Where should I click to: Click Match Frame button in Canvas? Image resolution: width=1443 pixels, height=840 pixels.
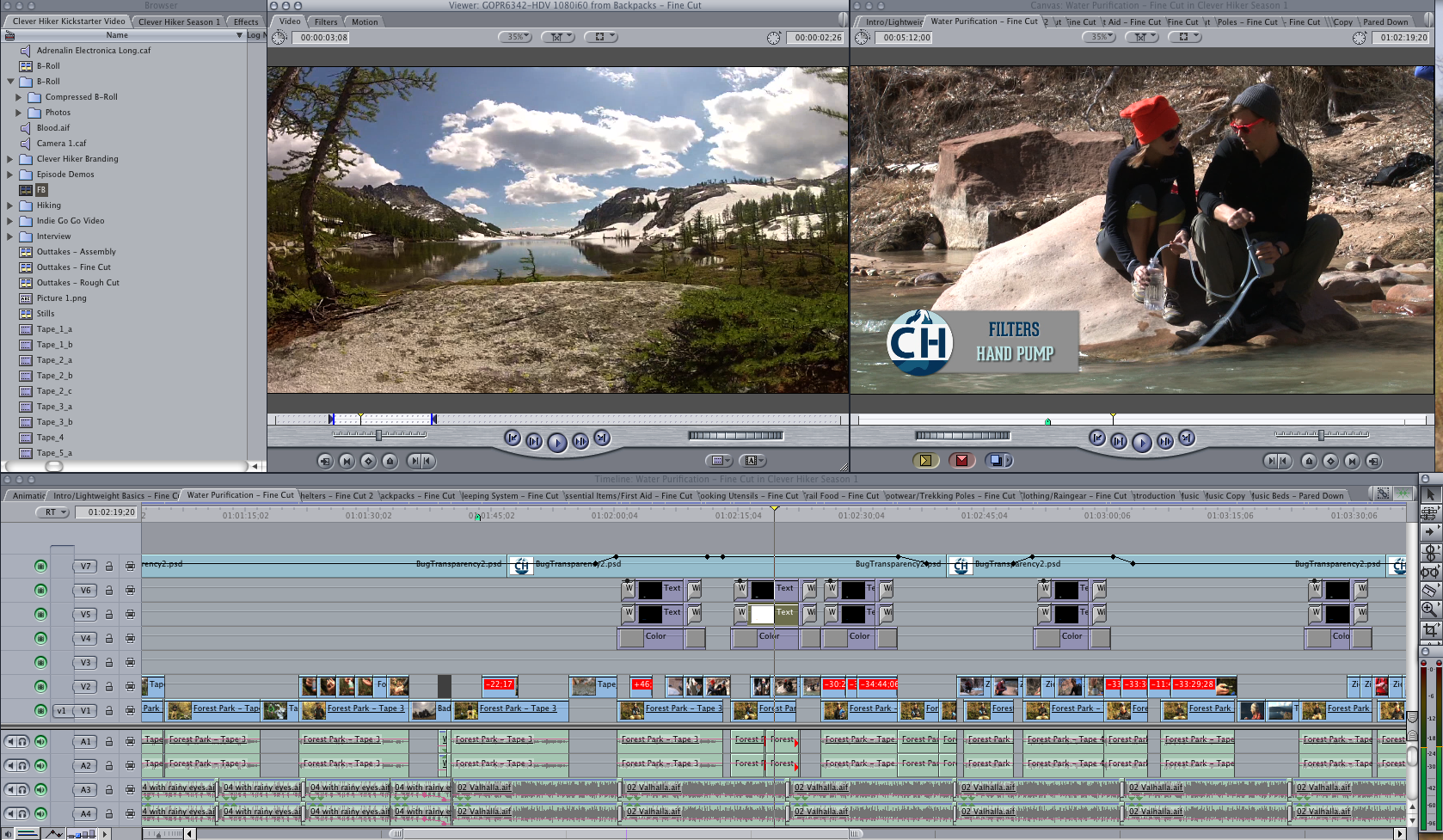1373,462
